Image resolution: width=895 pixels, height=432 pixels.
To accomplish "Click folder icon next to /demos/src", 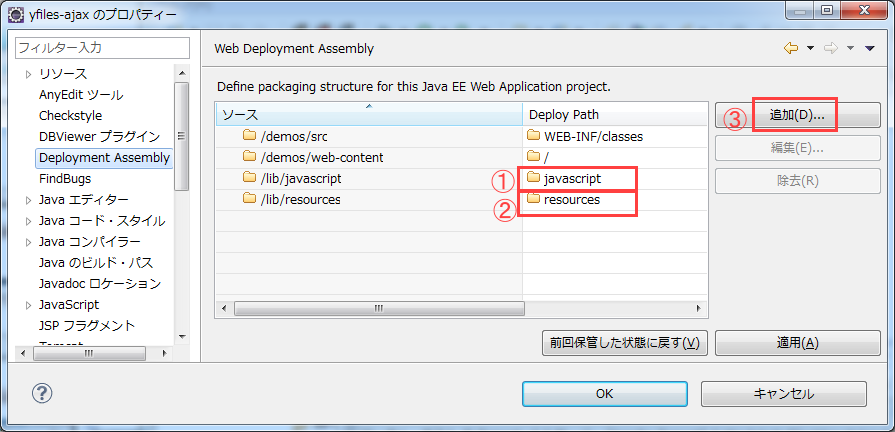I will (249, 136).
